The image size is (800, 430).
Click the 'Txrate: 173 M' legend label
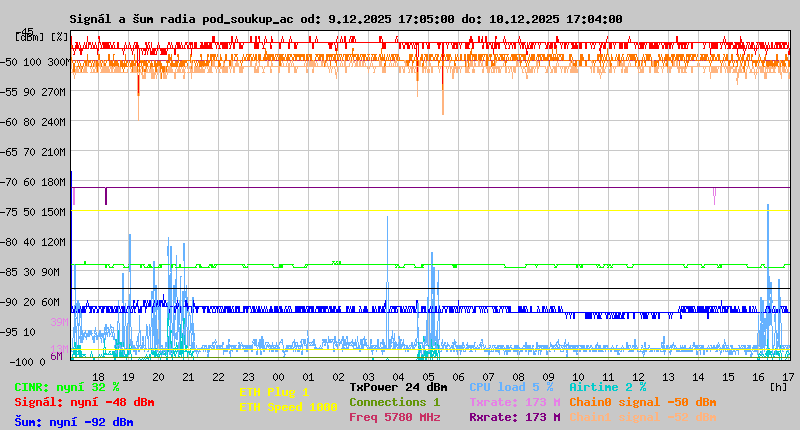(x=515, y=402)
